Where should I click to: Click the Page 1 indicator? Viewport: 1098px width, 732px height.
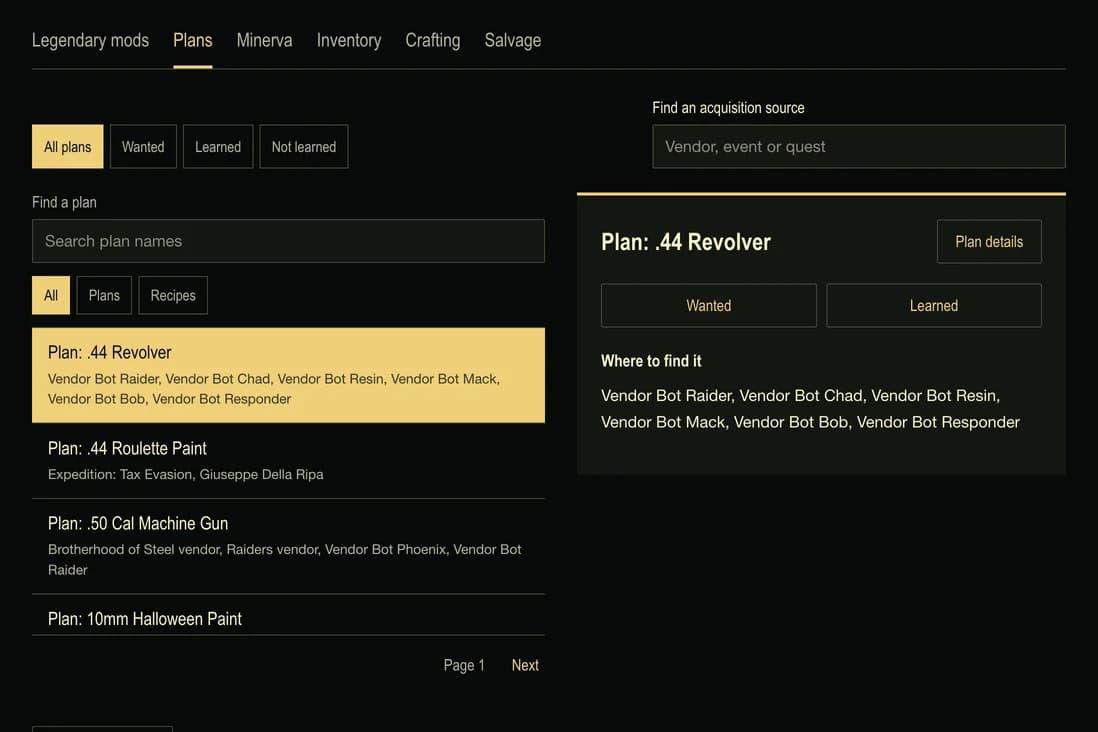pos(464,665)
